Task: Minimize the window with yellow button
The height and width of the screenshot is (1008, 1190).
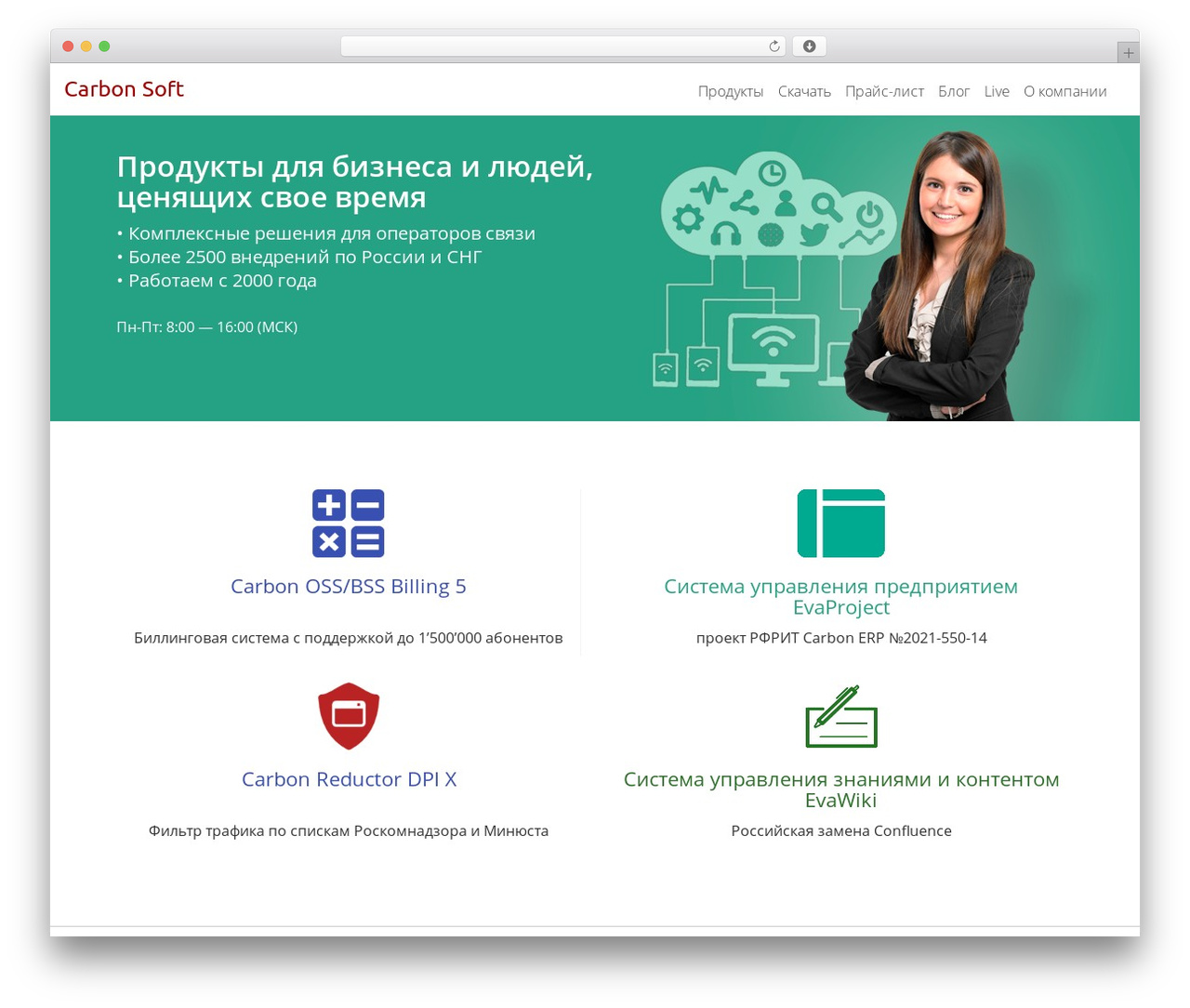Action: [86, 46]
